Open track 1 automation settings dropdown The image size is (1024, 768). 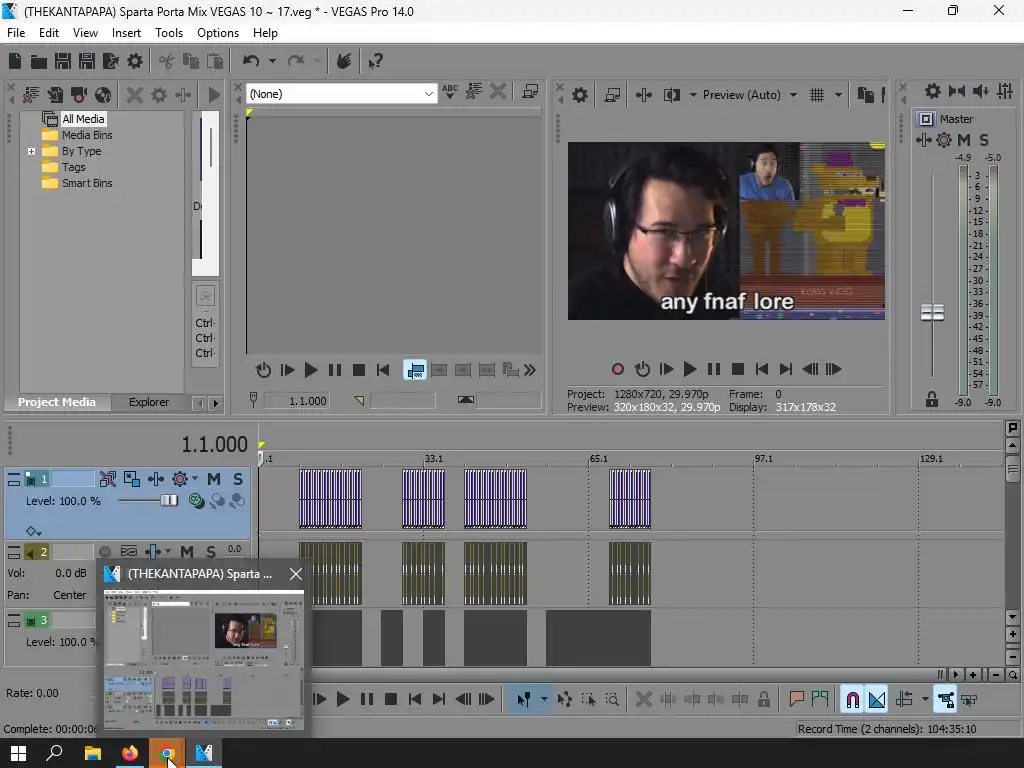point(195,479)
